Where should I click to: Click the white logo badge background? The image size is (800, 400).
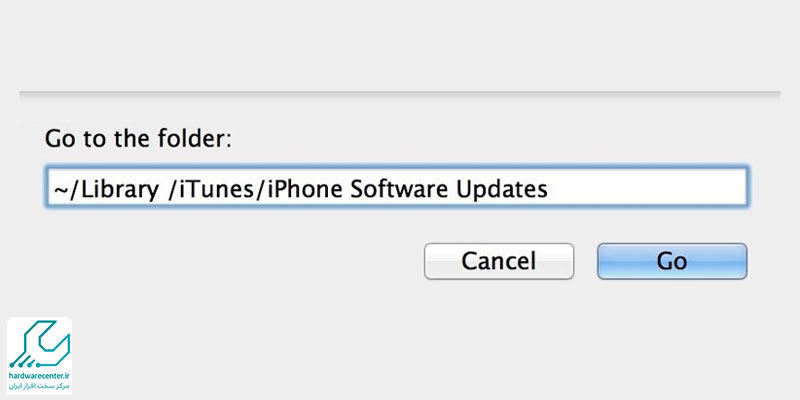(39, 356)
